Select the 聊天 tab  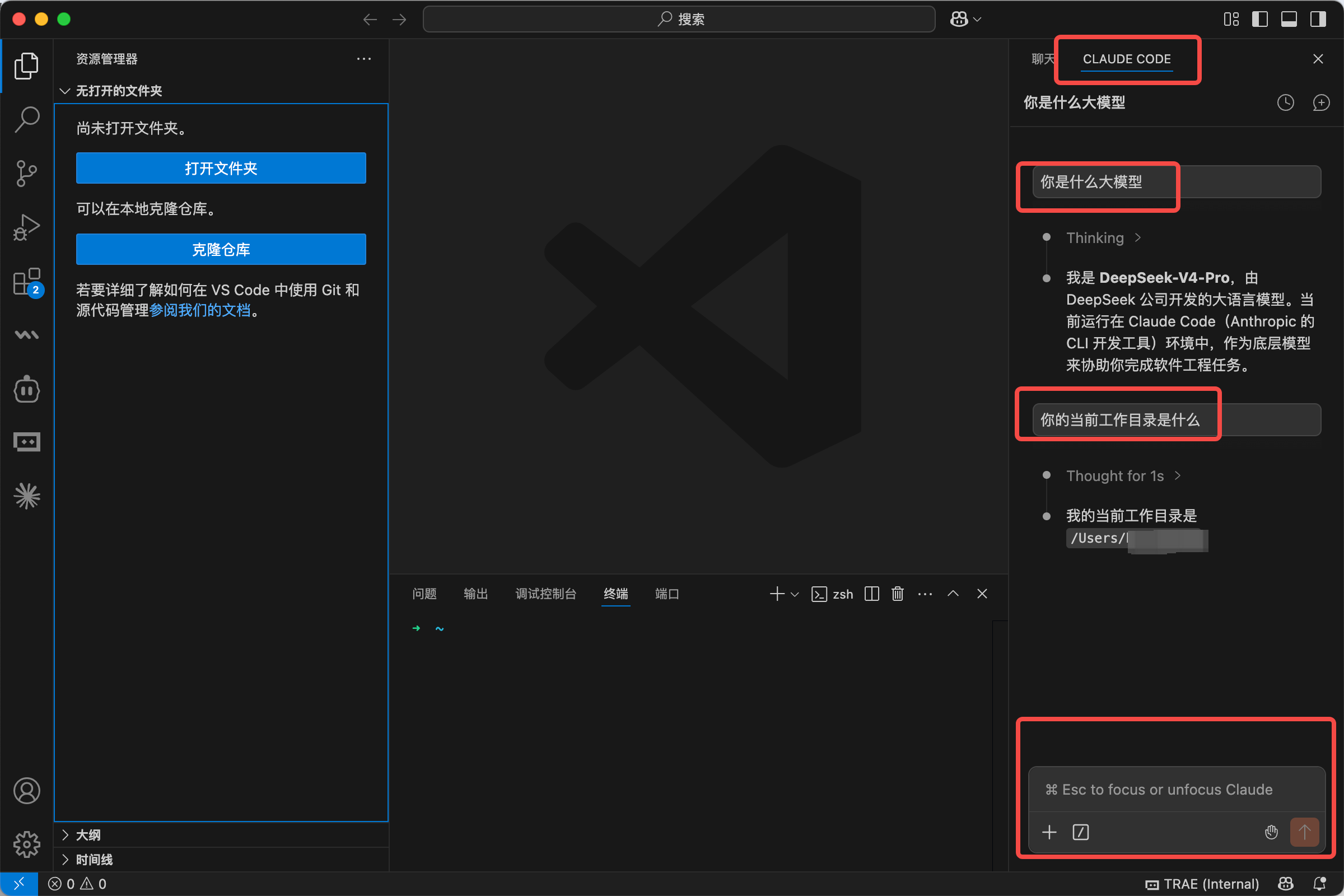pyautogui.click(x=1043, y=59)
